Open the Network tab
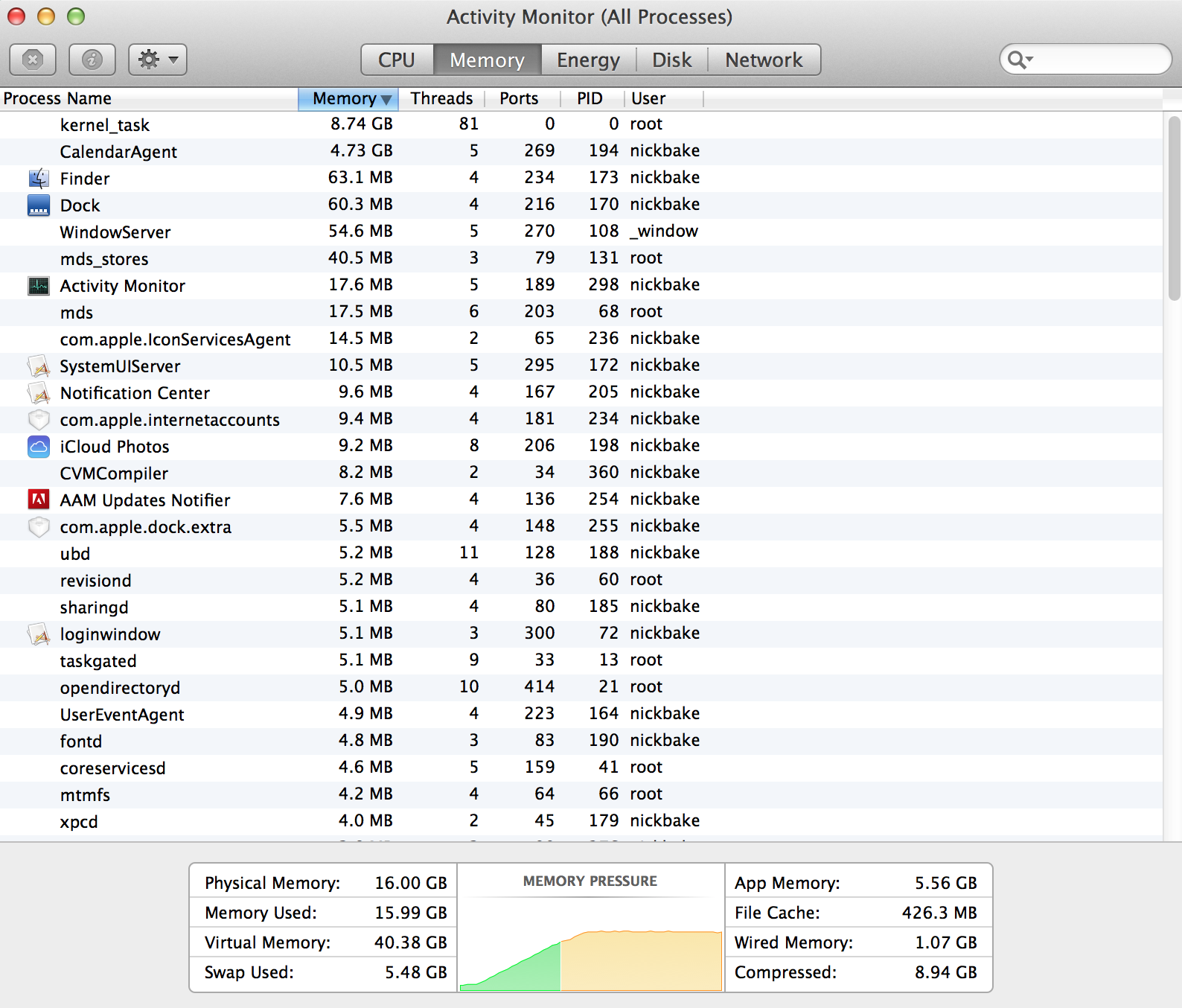Viewport: 1182px width, 1008px height. (764, 60)
